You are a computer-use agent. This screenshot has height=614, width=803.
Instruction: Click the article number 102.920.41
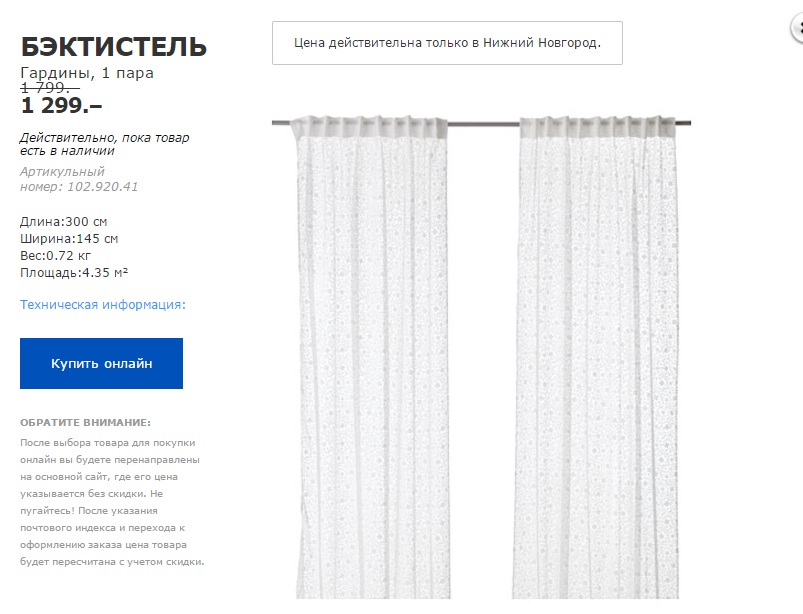tap(103, 186)
